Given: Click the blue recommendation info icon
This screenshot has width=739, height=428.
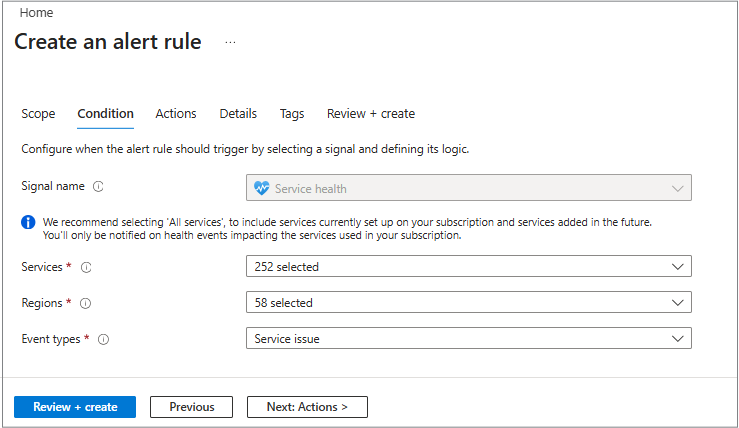Looking at the screenshot, I should point(28,222).
